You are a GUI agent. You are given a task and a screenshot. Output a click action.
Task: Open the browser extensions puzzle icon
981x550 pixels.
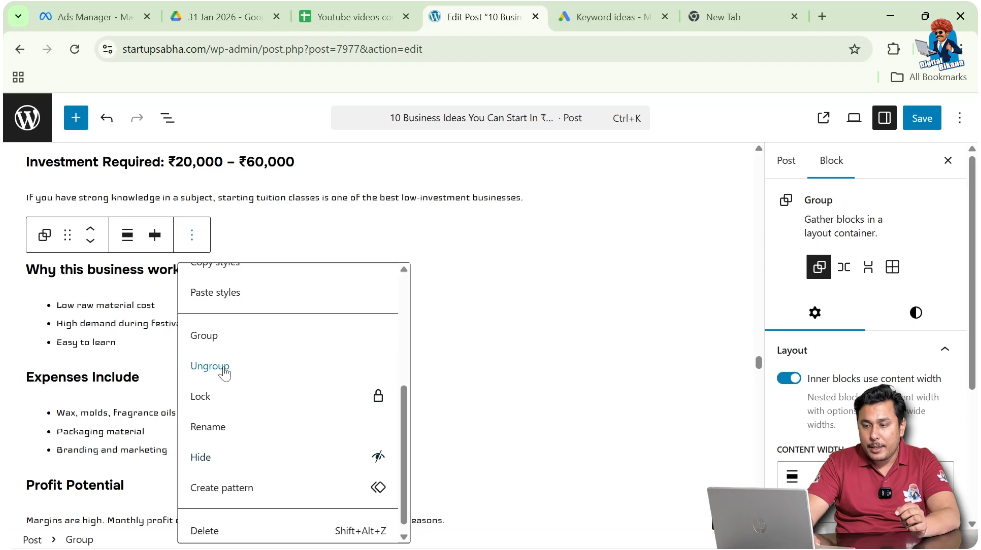[893, 49]
